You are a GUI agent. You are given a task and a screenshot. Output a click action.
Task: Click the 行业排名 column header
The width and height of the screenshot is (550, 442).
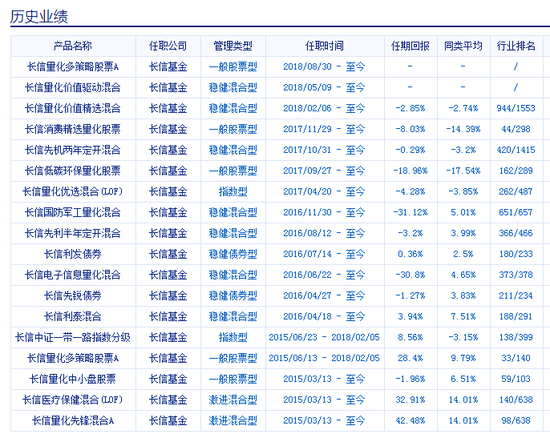516,46
